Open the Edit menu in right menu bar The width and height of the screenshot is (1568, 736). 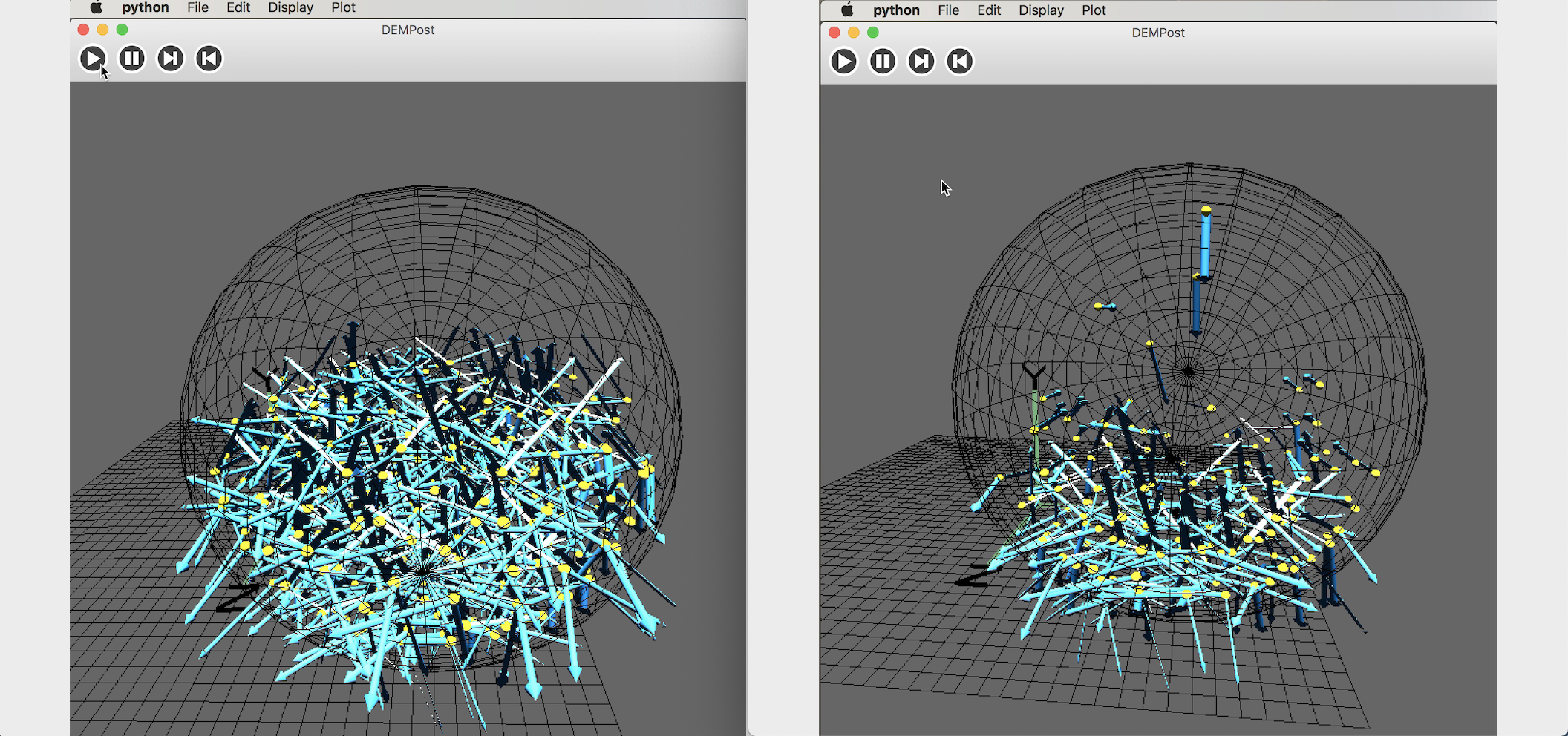point(989,10)
